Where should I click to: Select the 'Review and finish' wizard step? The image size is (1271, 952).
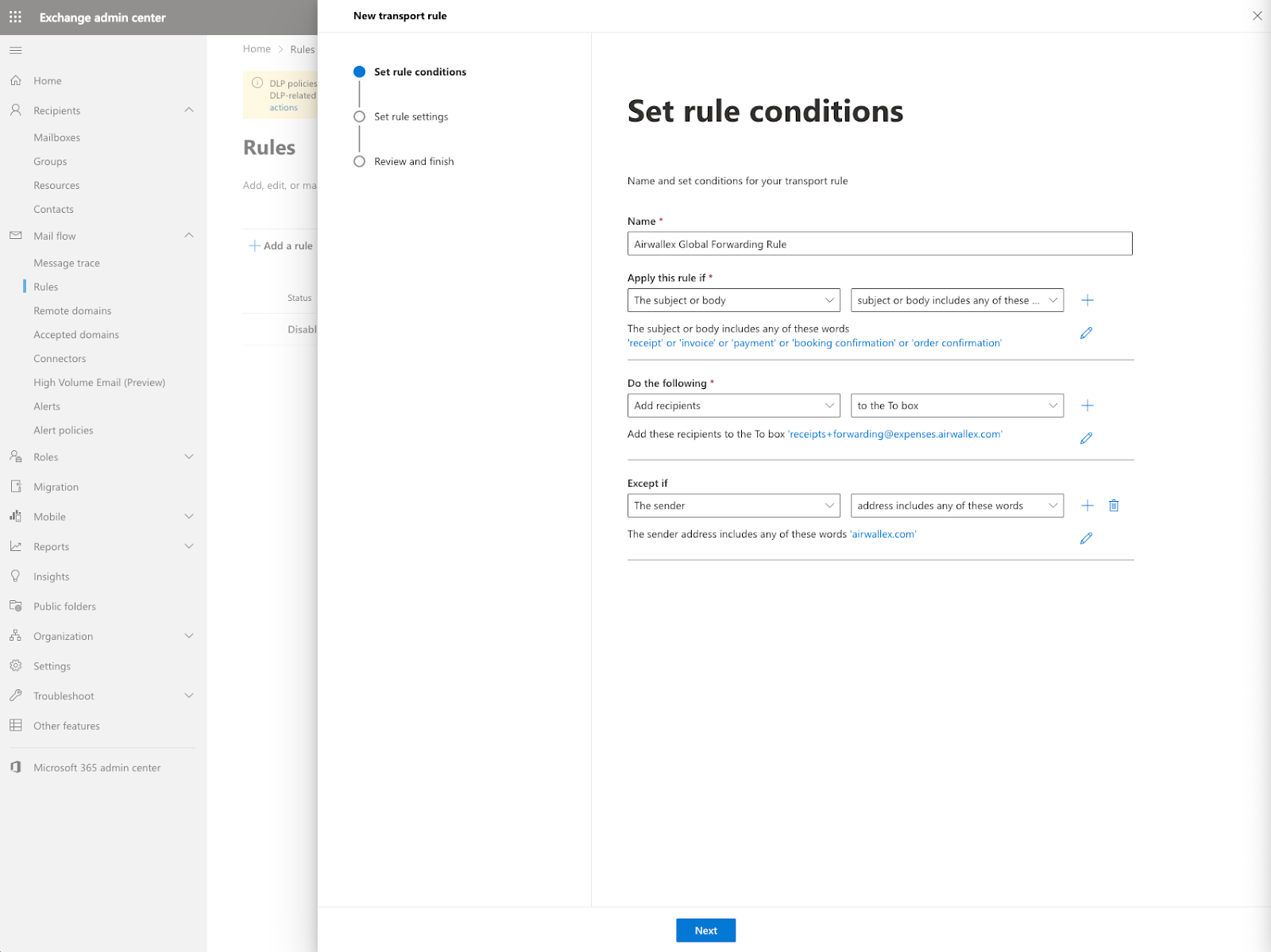(414, 161)
